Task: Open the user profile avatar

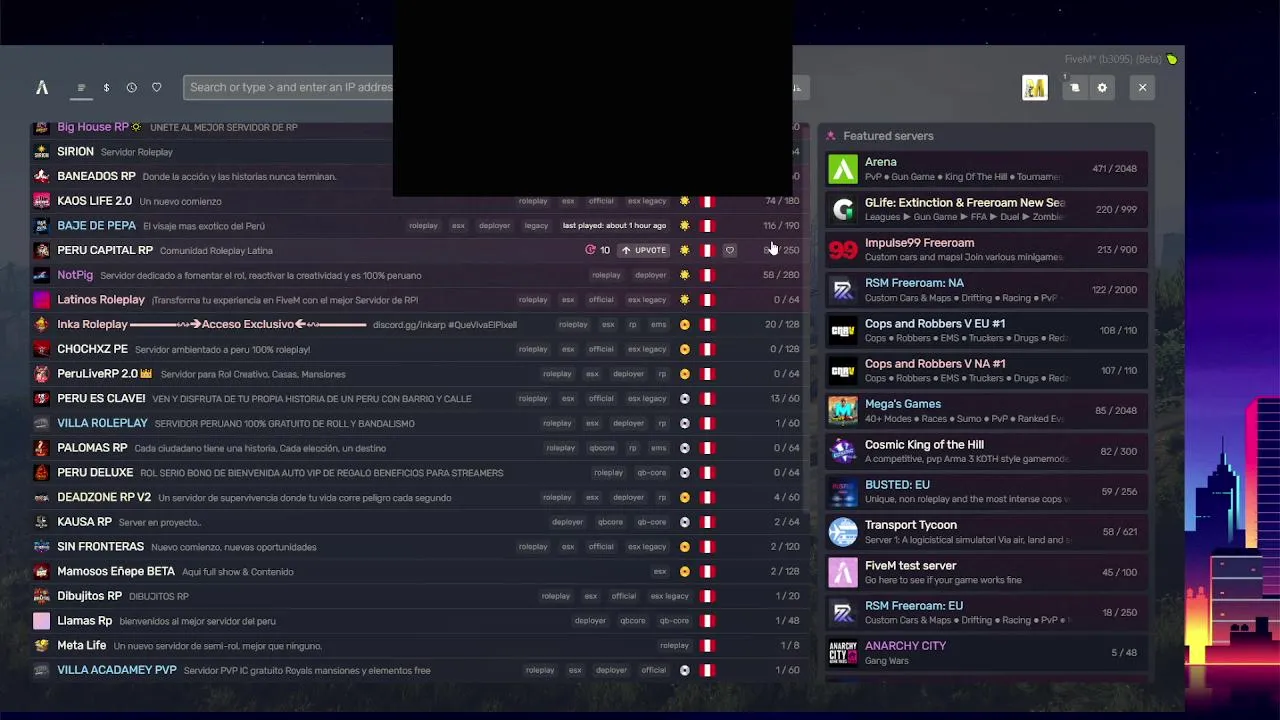Action: point(1034,88)
